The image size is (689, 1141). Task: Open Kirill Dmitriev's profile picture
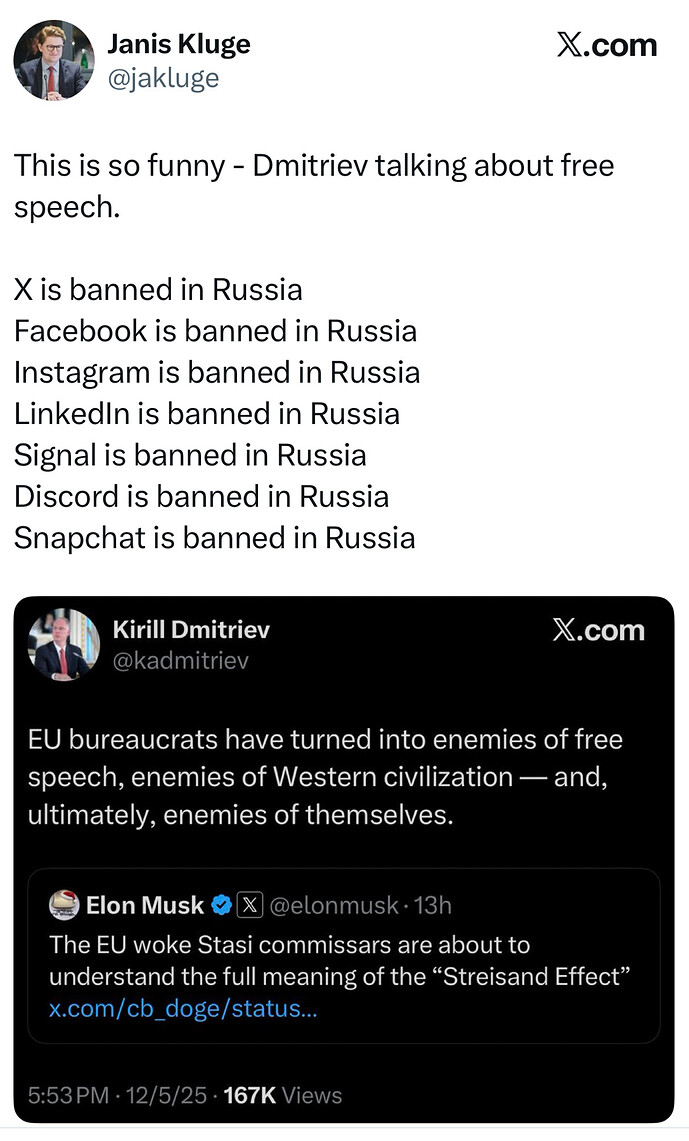coord(63,645)
